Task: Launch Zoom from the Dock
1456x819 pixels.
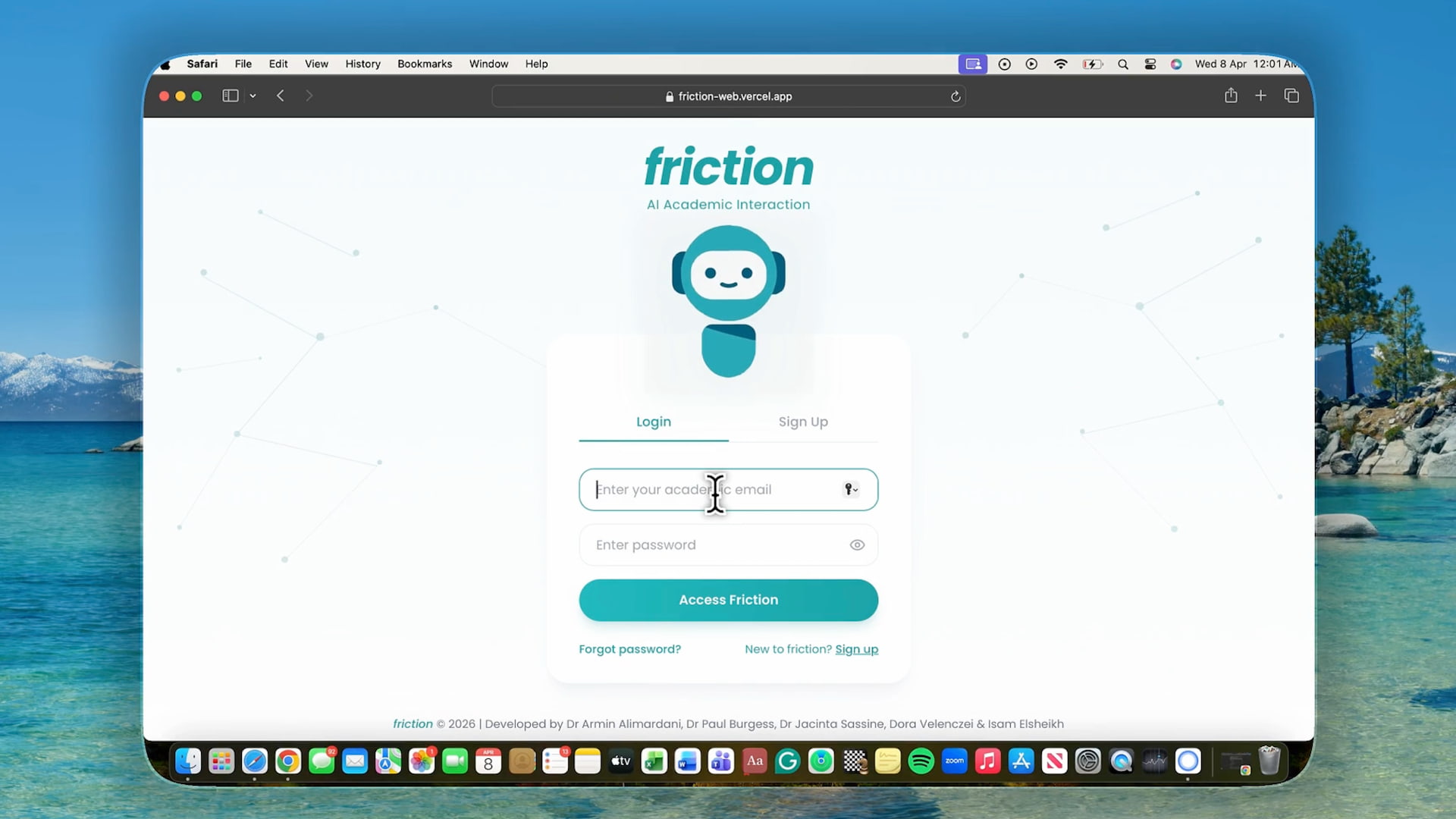Action: [x=955, y=761]
